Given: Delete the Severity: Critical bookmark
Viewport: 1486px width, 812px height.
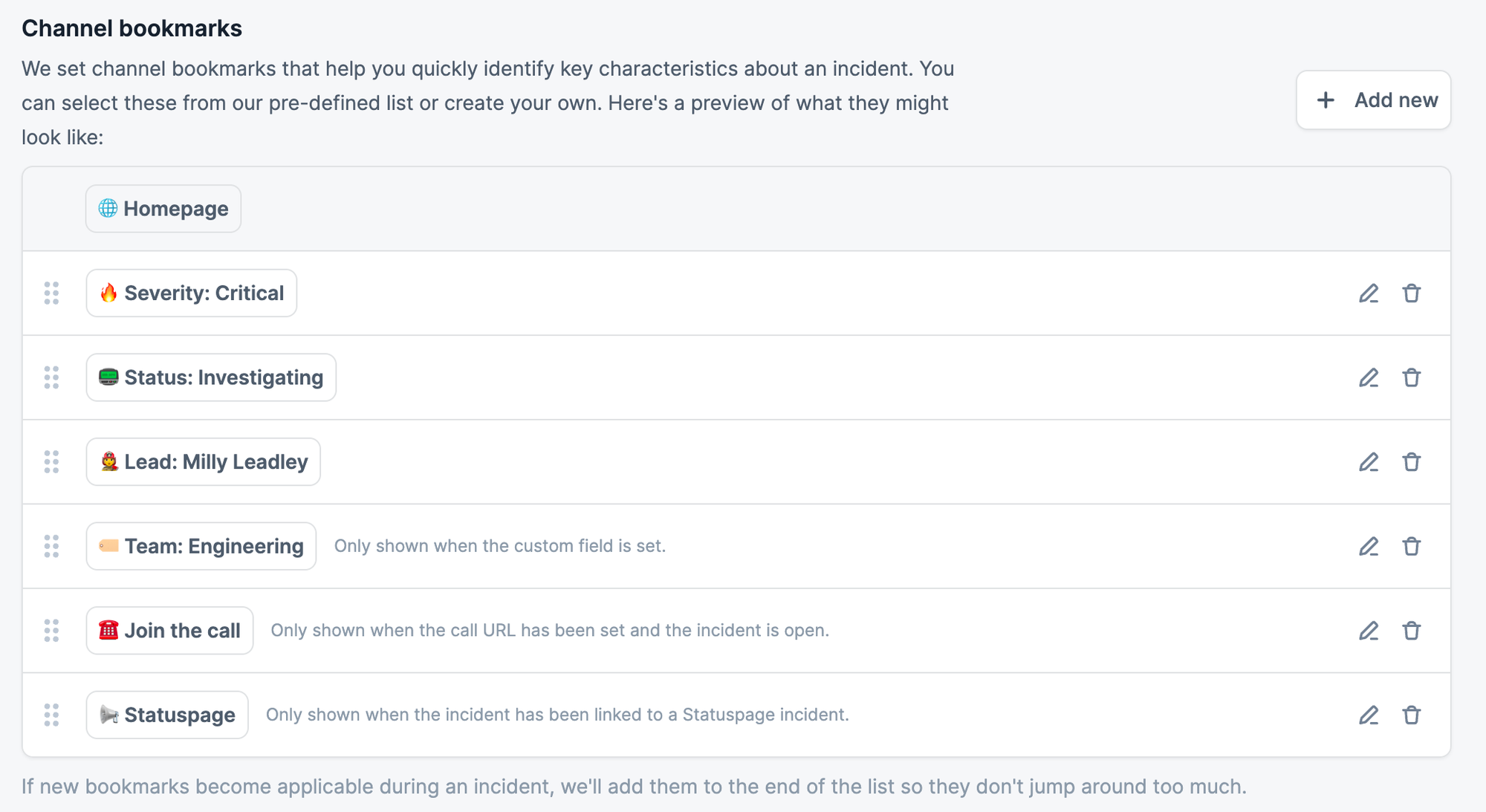Looking at the screenshot, I should (x=1412, y=293).
